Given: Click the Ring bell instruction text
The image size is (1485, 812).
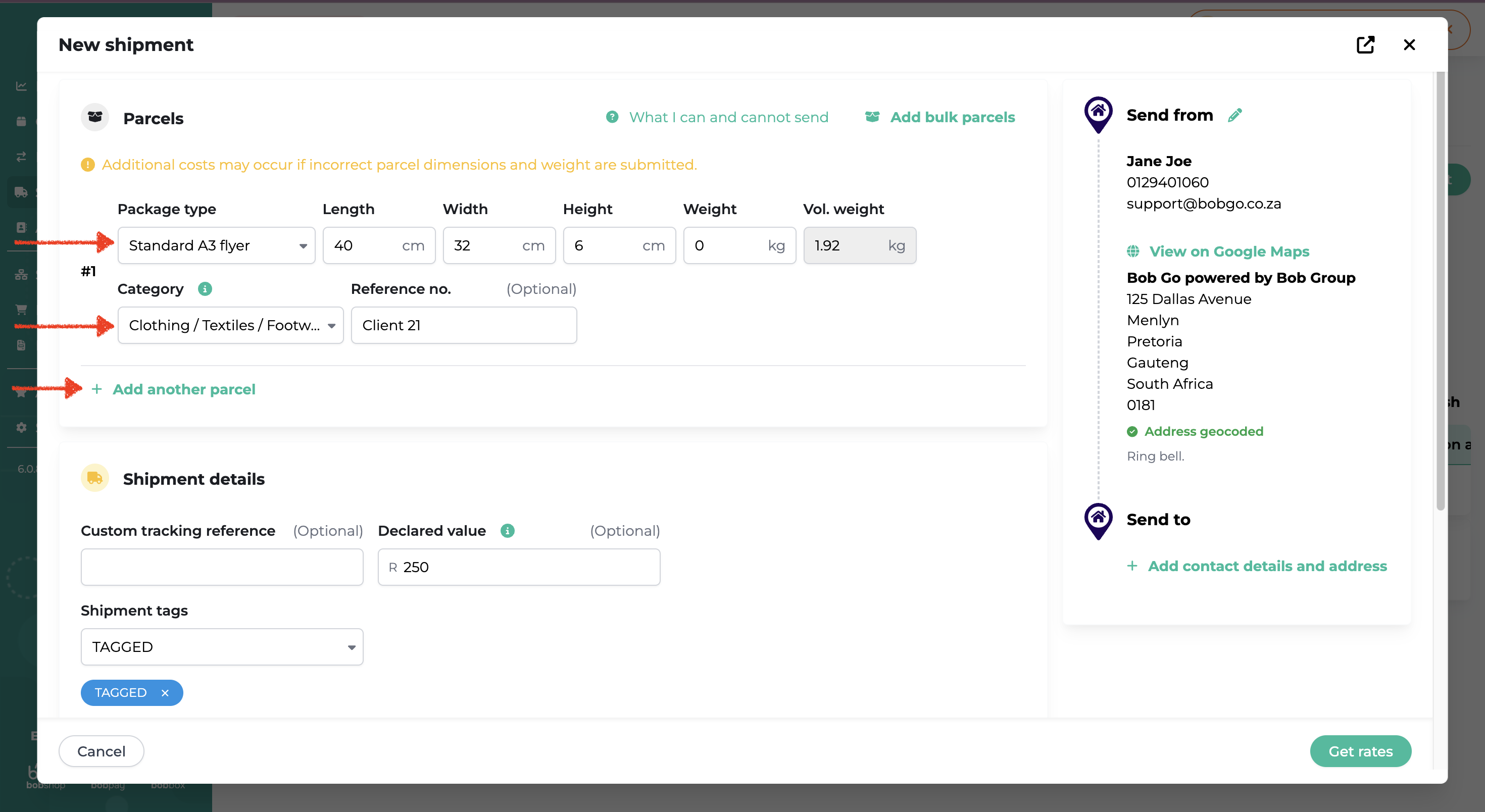Looking at the screenshot, I should [x=1155, y=456].
